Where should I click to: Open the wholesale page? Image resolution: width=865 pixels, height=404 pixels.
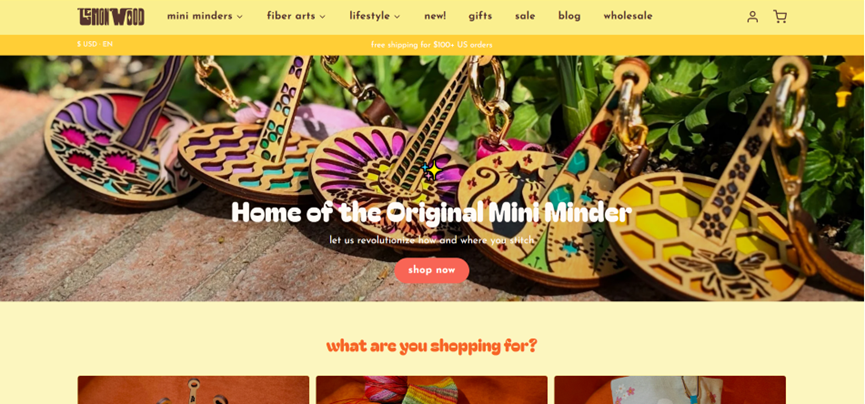point(628,17)
